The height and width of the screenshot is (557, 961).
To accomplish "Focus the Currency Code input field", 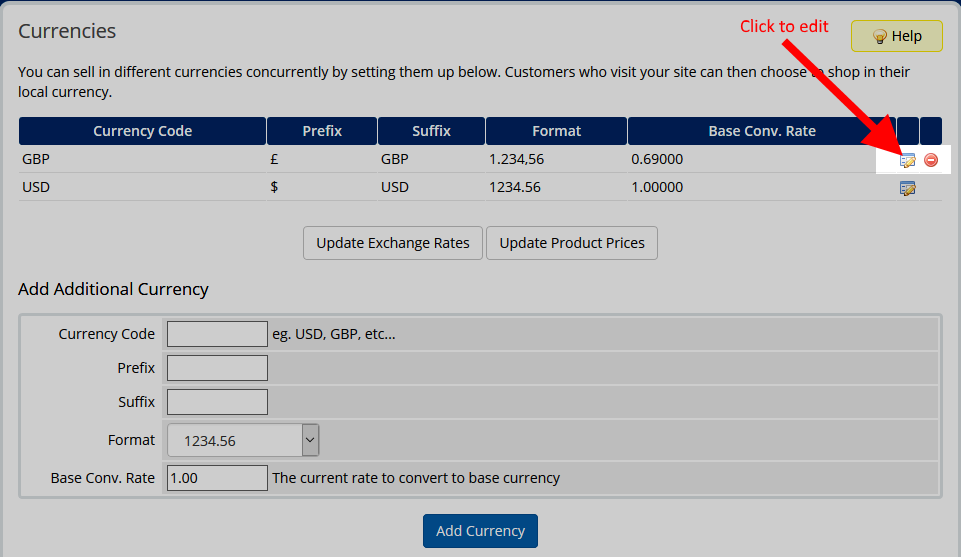I will coord(217,334).
